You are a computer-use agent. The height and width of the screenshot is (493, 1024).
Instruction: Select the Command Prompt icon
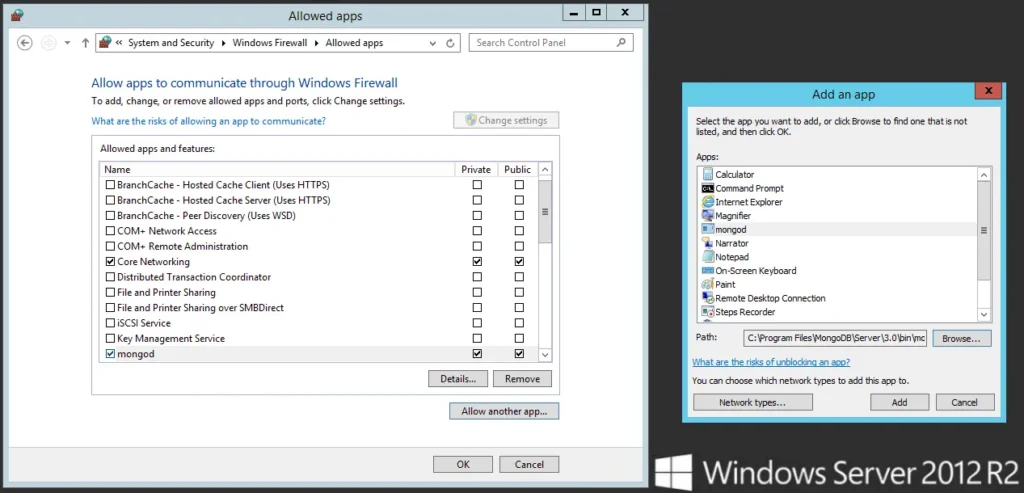click(707, 189)
